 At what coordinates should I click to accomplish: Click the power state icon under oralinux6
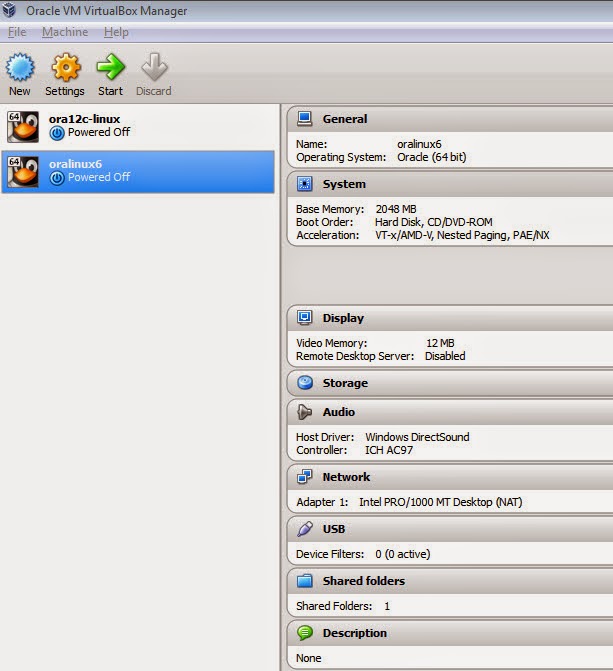[57, 178]
